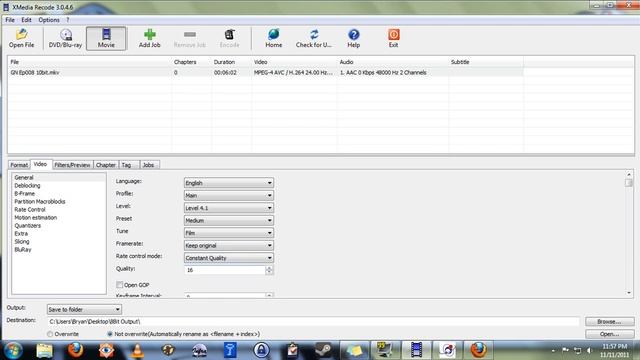Click the Quality value spinner
This screenshot has height=360, width=640.
tap(269, 270)
